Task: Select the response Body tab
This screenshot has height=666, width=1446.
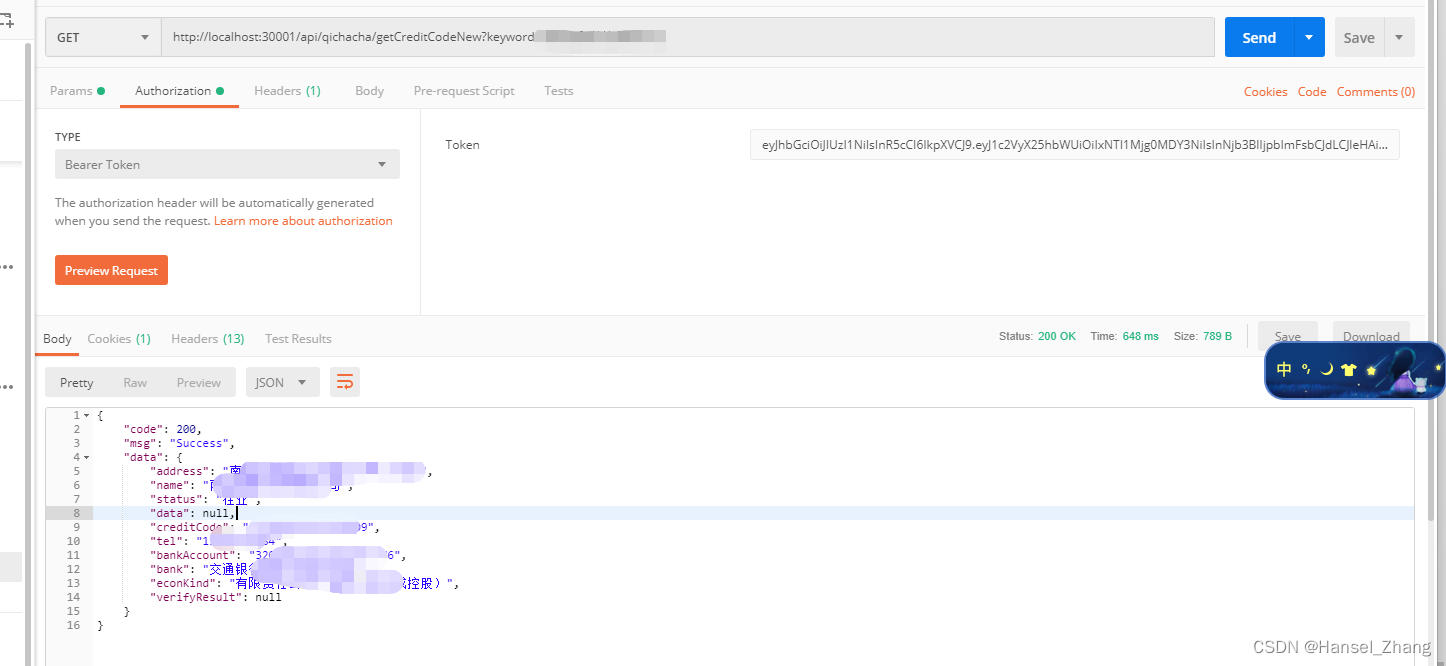Action: pyautogui.click(x=57, y=338)
